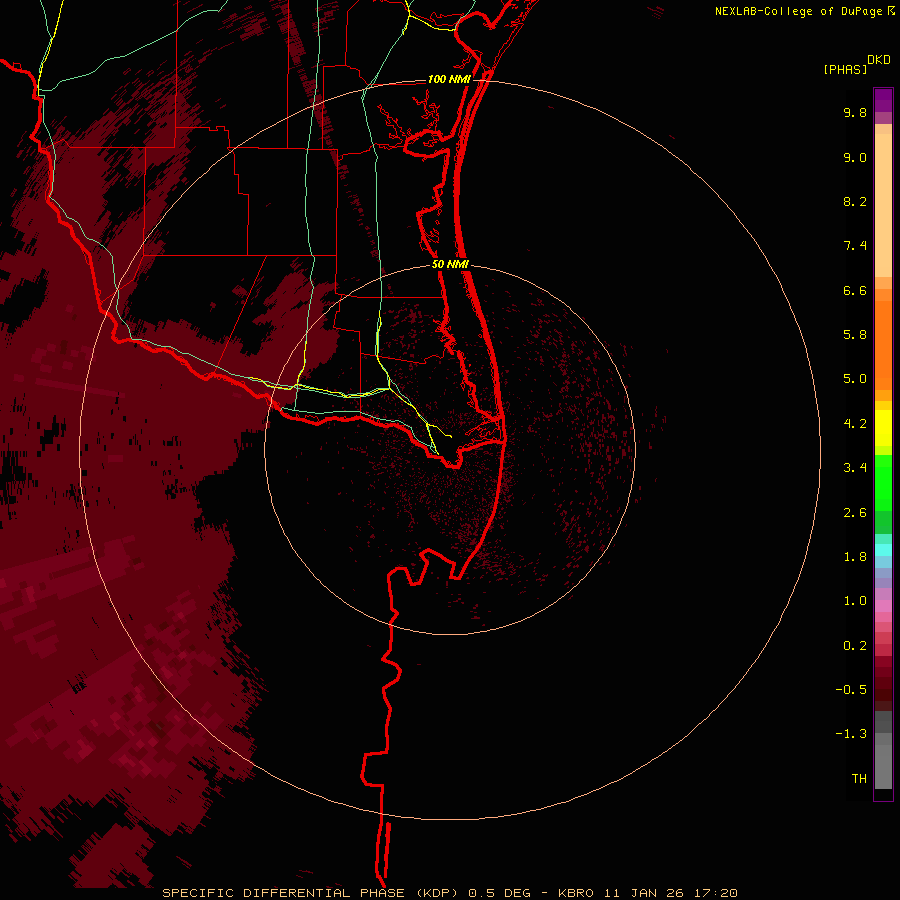900x900 pixels.
Task: Click the 7.4 legend value
Action: (x=855, y=246)
